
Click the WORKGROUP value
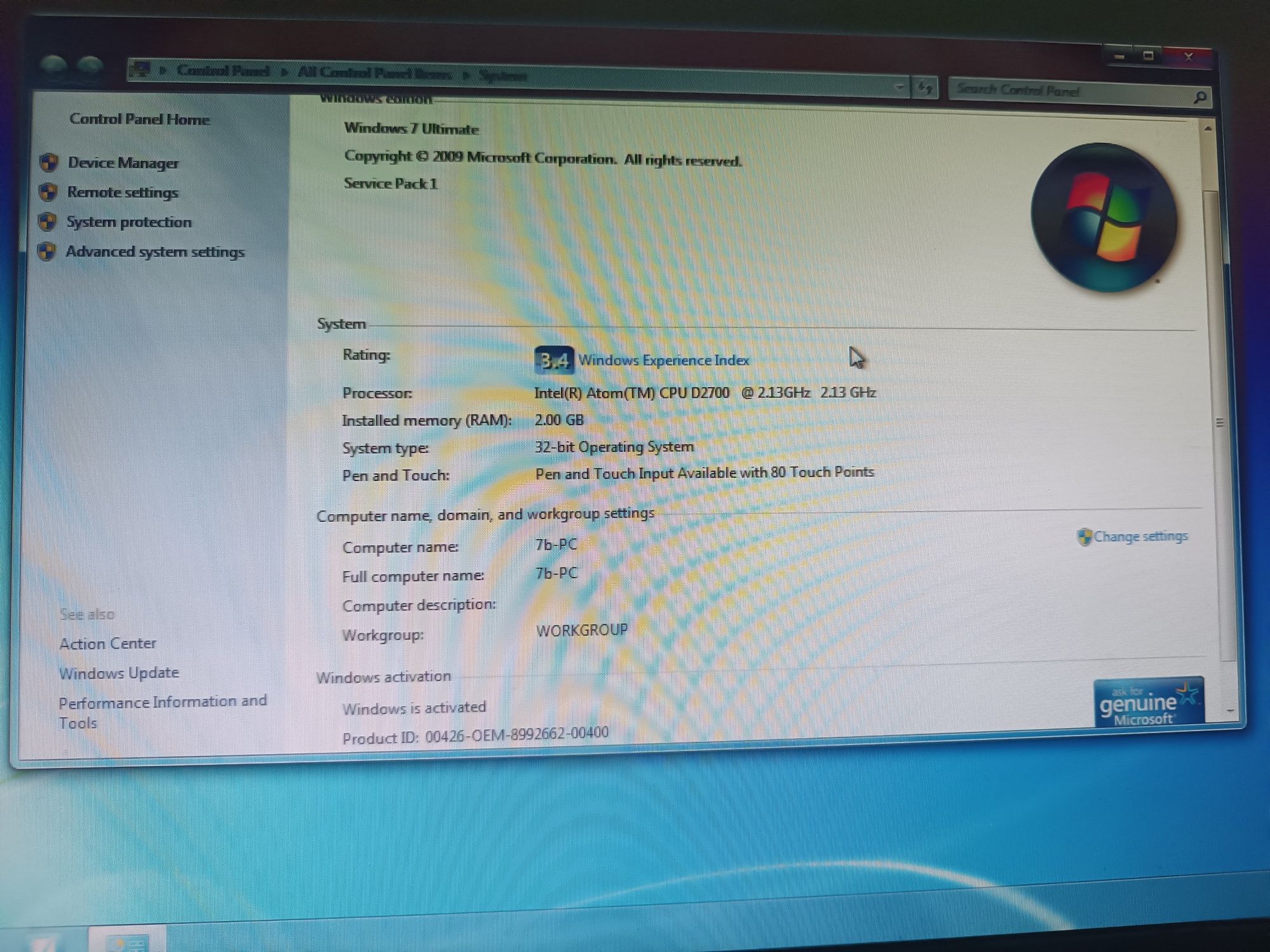[582, 630]
